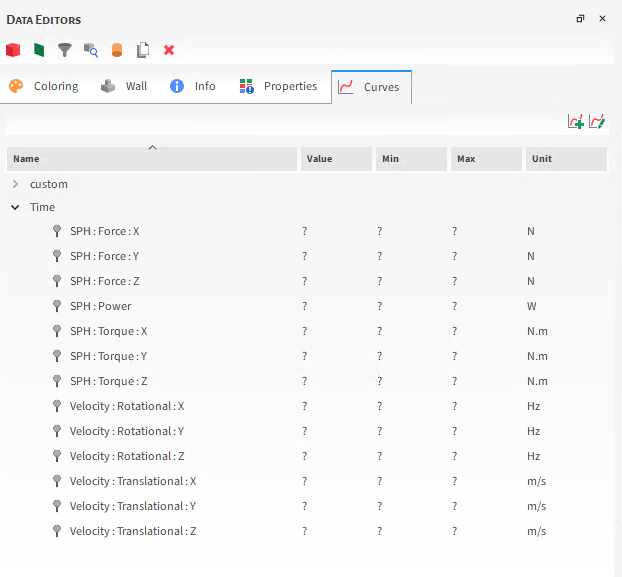Select the SPH : Force : X row
622x577 pixels.
click(307, 231)
